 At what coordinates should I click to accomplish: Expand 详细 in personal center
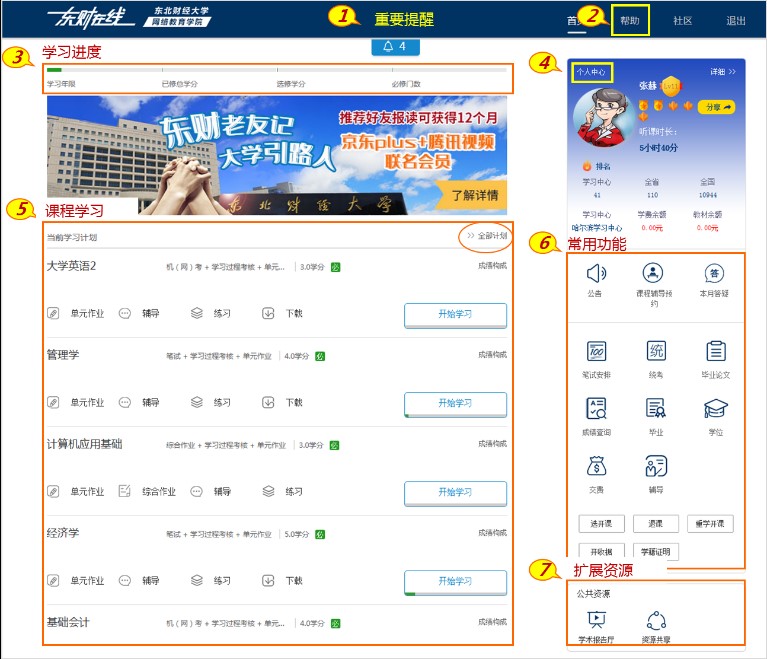coord(723,71)
